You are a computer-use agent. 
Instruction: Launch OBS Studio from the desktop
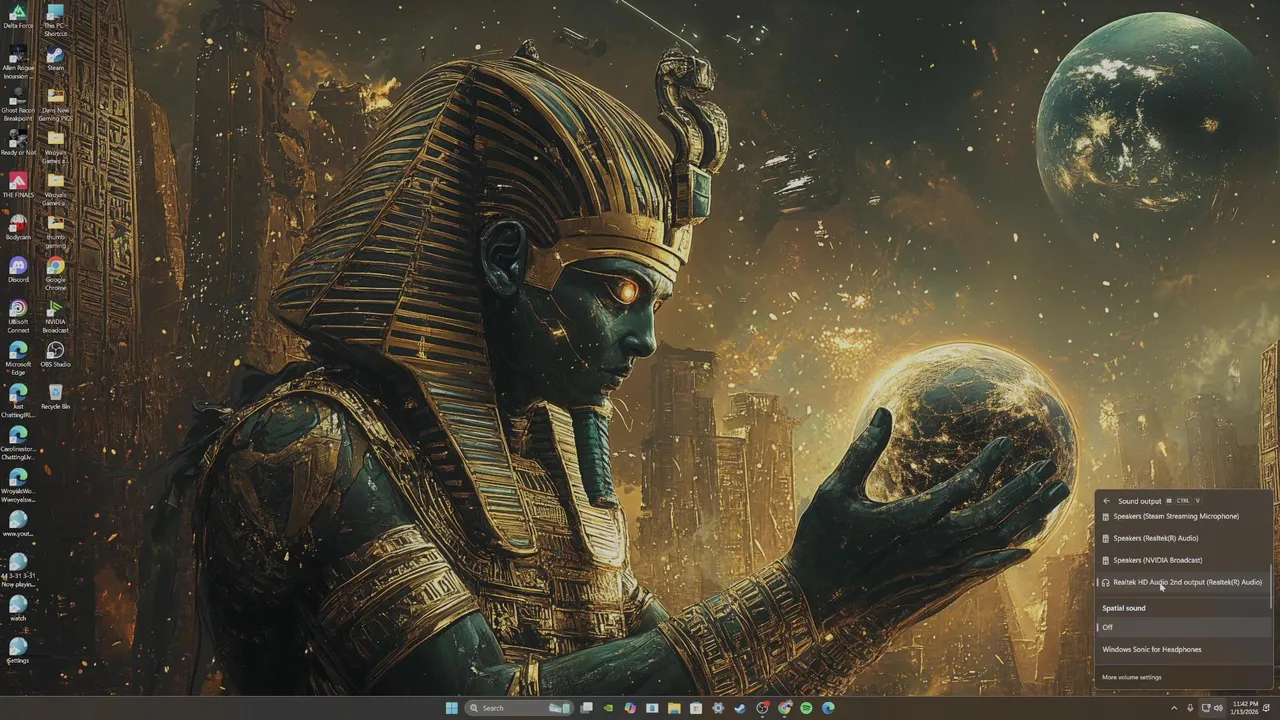coord(55,354)
